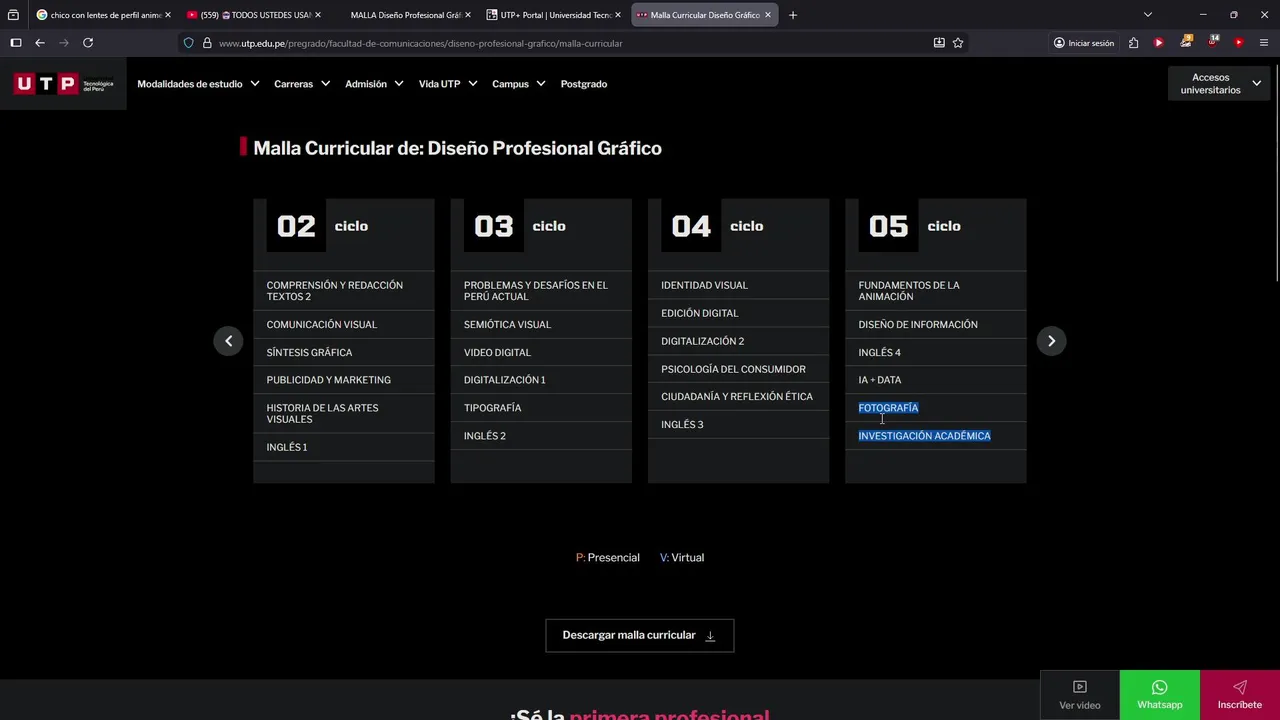Go to next ciclo with right arrow
Screen dimensions: 1280x720
pyautogui.click(x=1051, y=341)
